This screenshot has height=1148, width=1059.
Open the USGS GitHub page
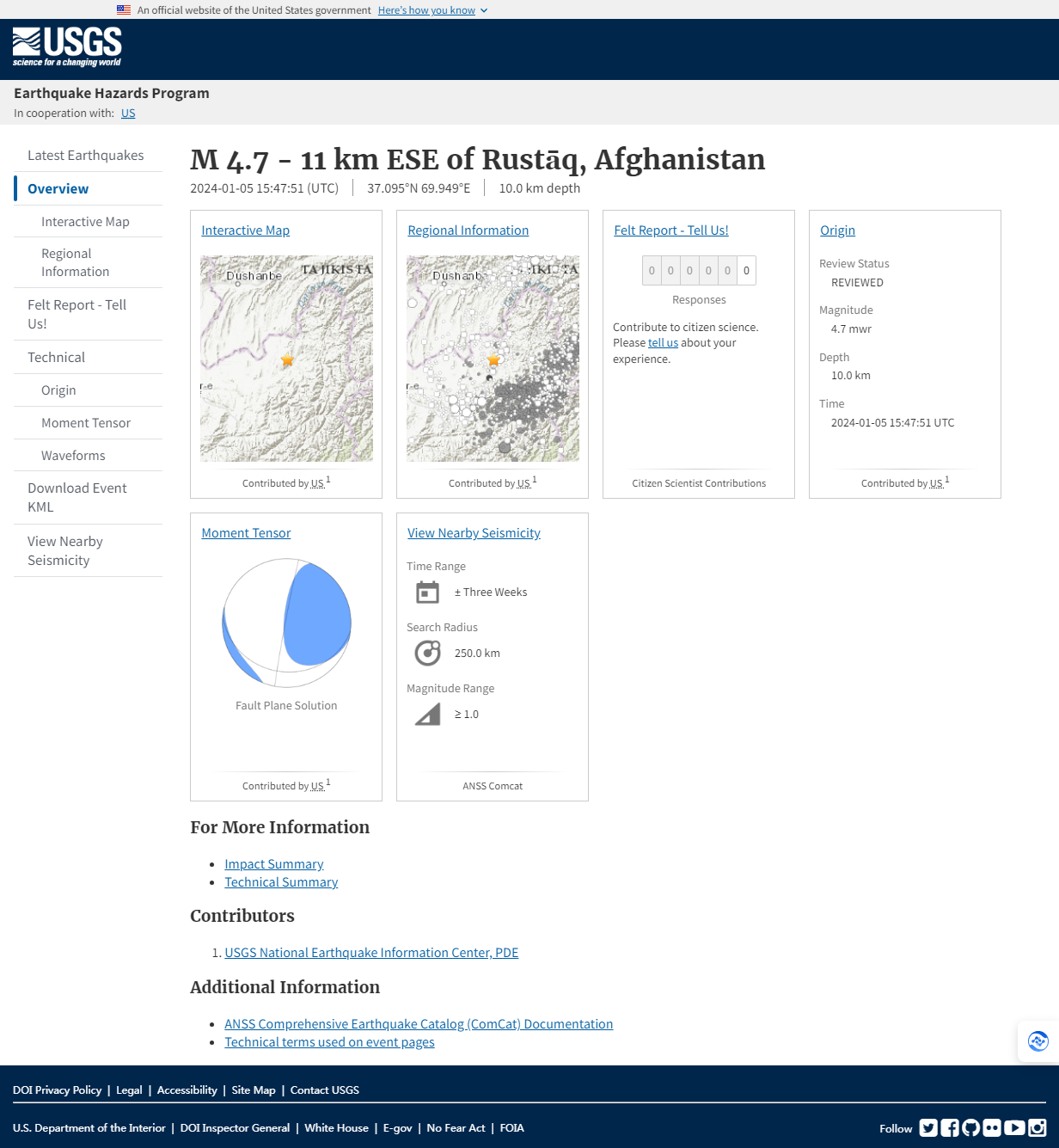click(x=971, y=1127)
